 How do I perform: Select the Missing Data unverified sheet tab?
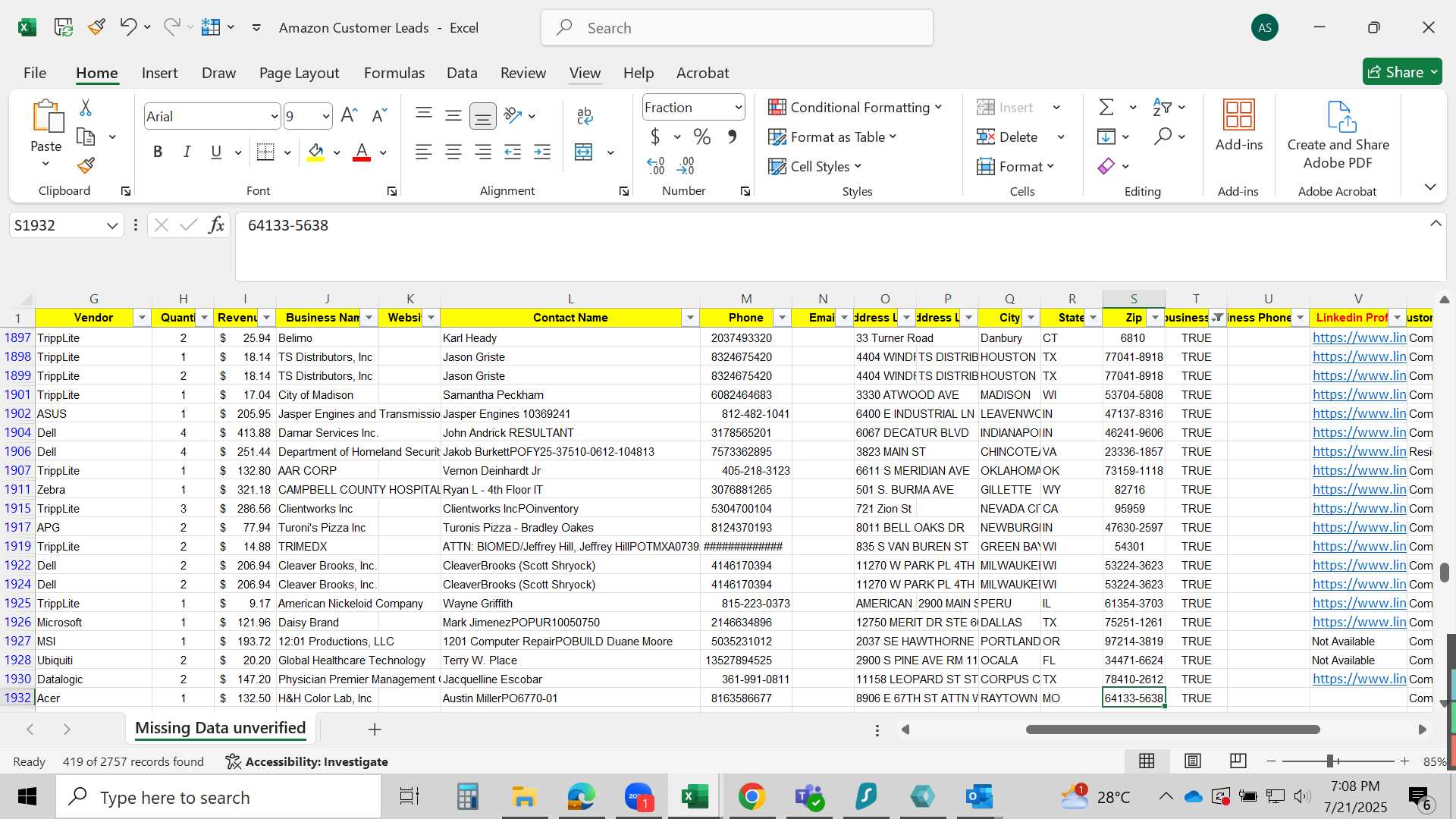[221, 729]
